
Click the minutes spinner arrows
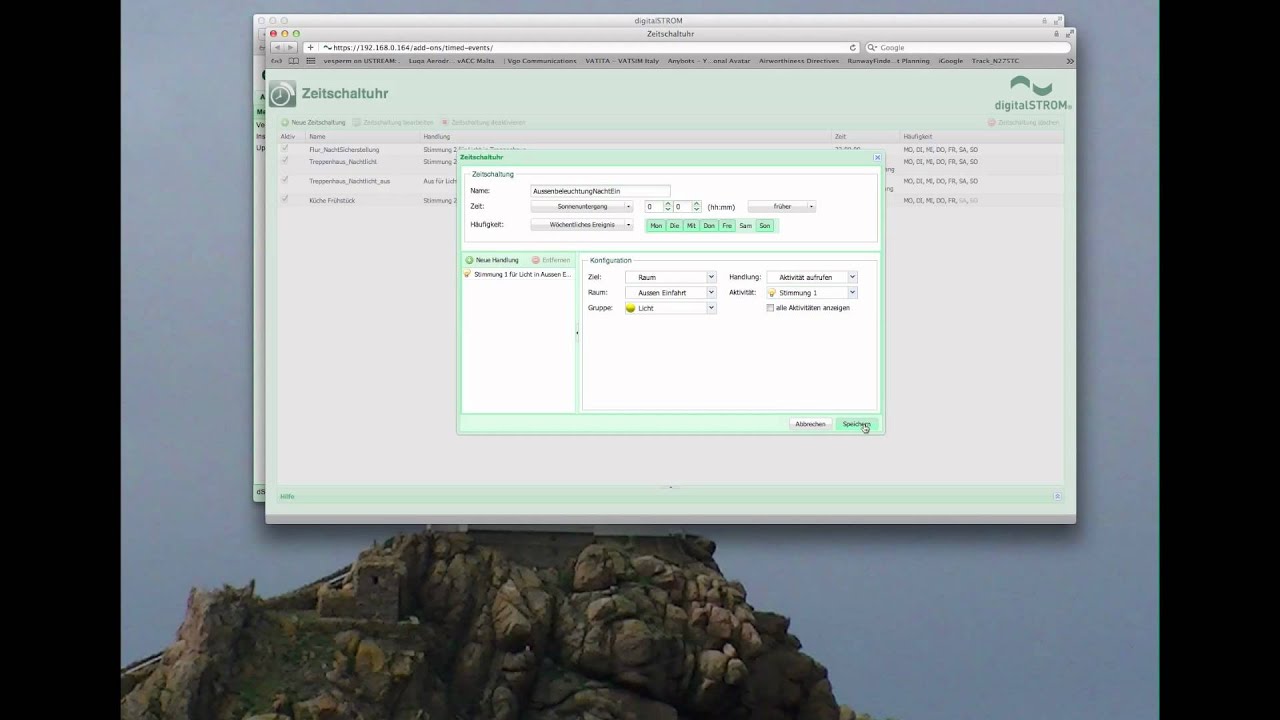(697, 206)
